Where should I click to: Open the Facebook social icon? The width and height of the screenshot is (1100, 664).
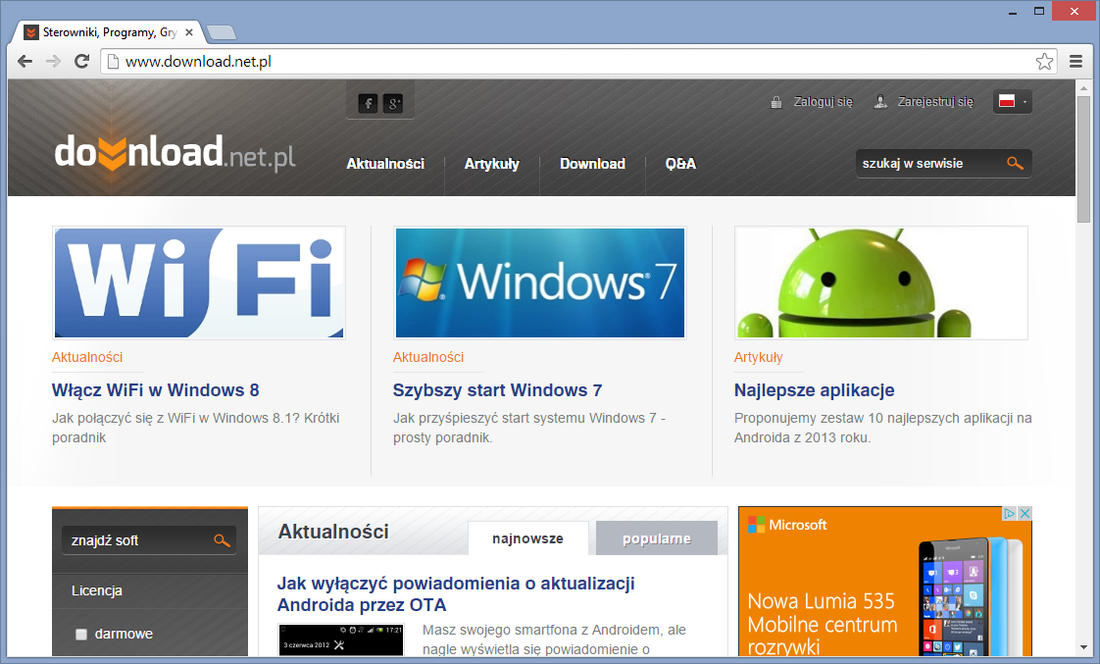coord(368,103)
